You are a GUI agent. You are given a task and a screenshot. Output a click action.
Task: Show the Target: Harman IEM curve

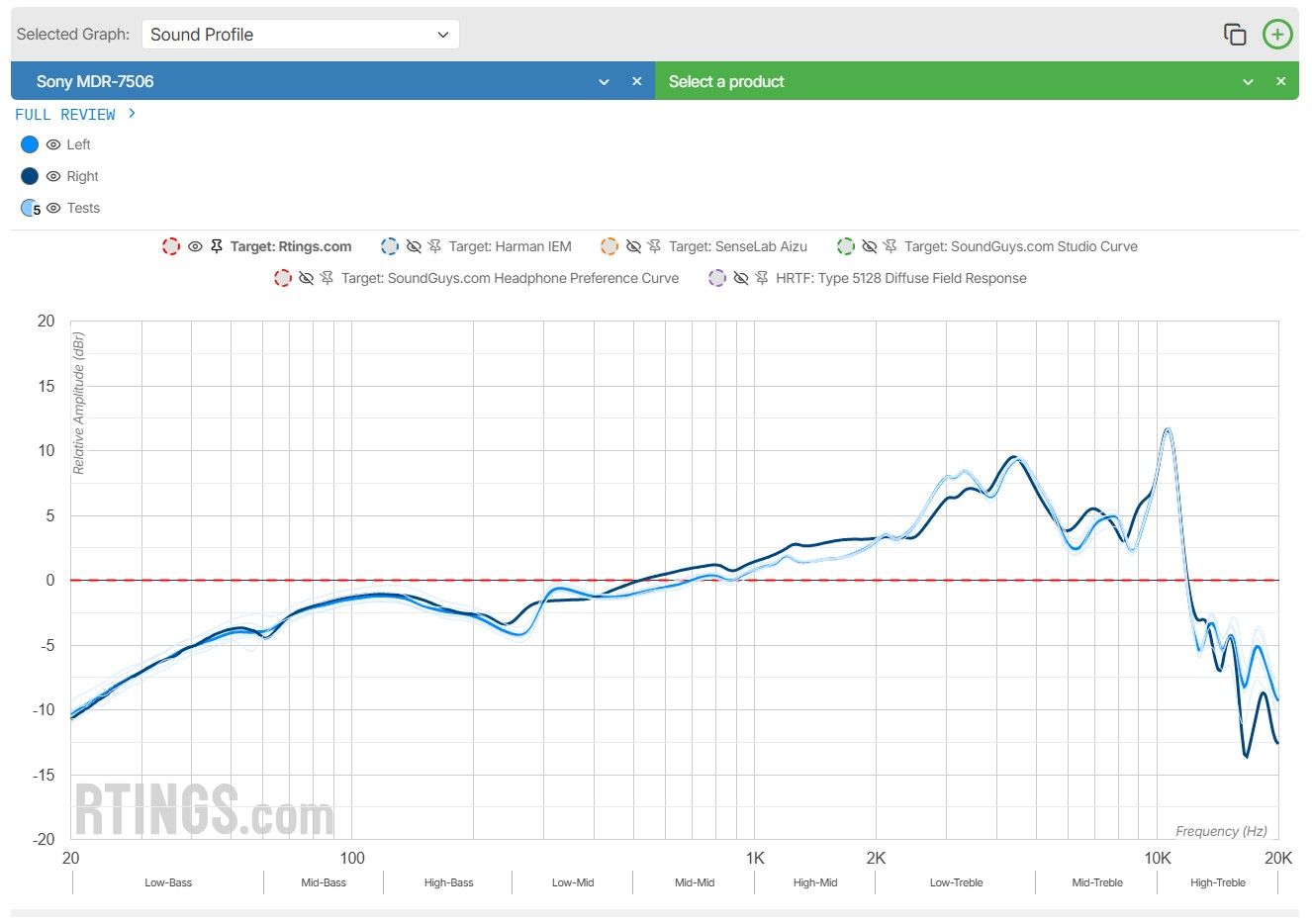tap(414, 246)
